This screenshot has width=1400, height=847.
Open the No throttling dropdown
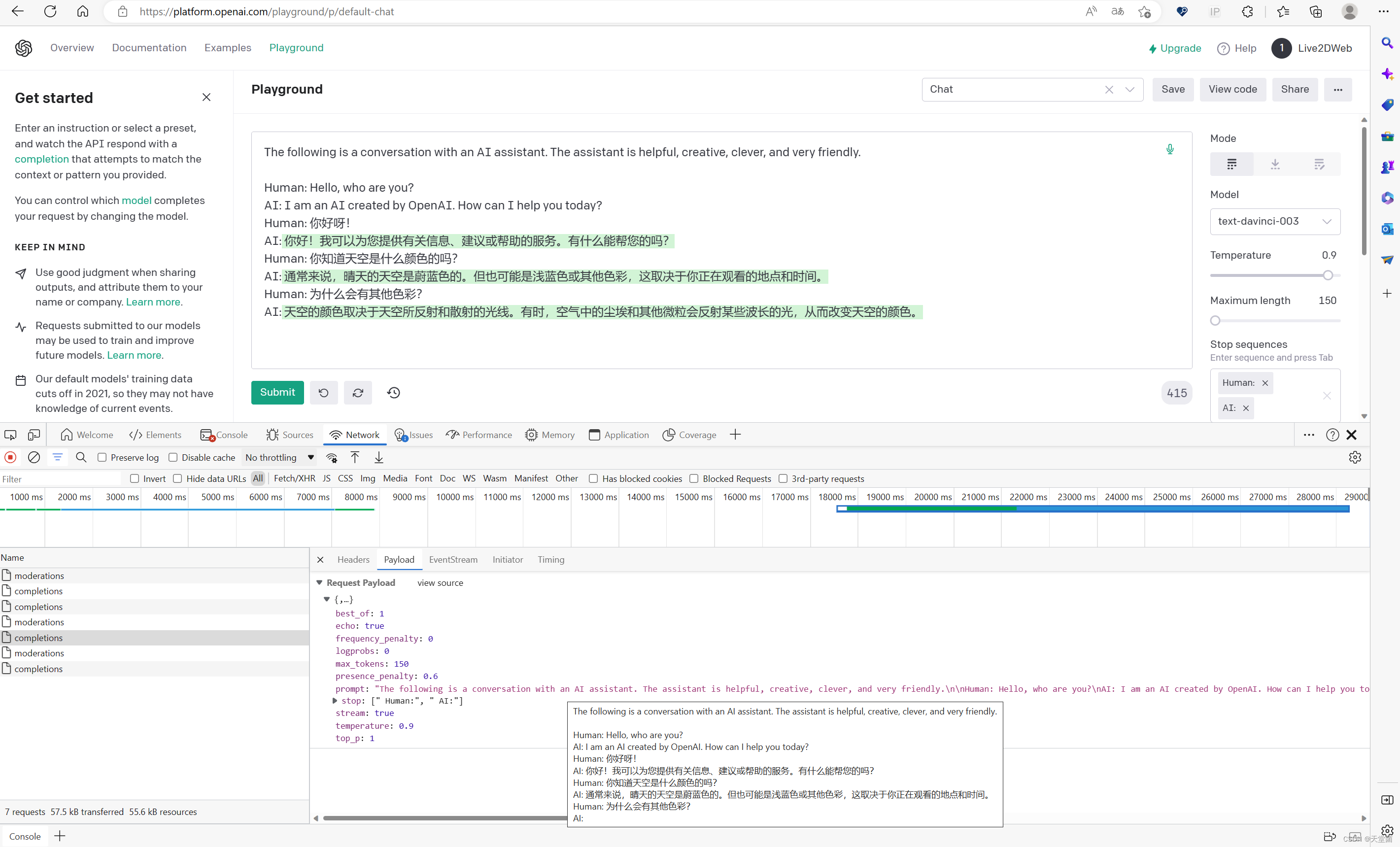280,457
